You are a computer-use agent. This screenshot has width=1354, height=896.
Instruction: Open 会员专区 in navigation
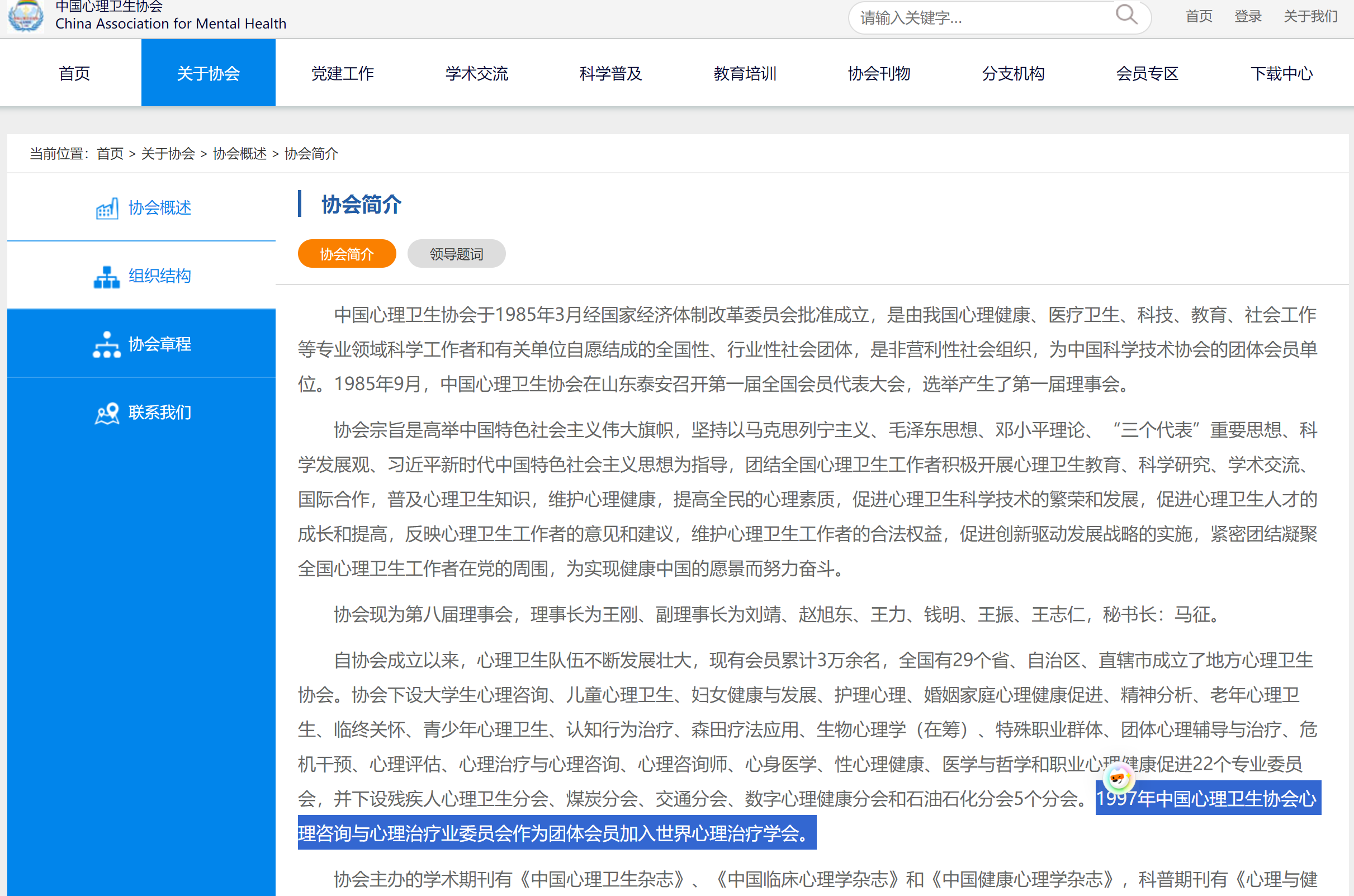(x=1147, y=73)
